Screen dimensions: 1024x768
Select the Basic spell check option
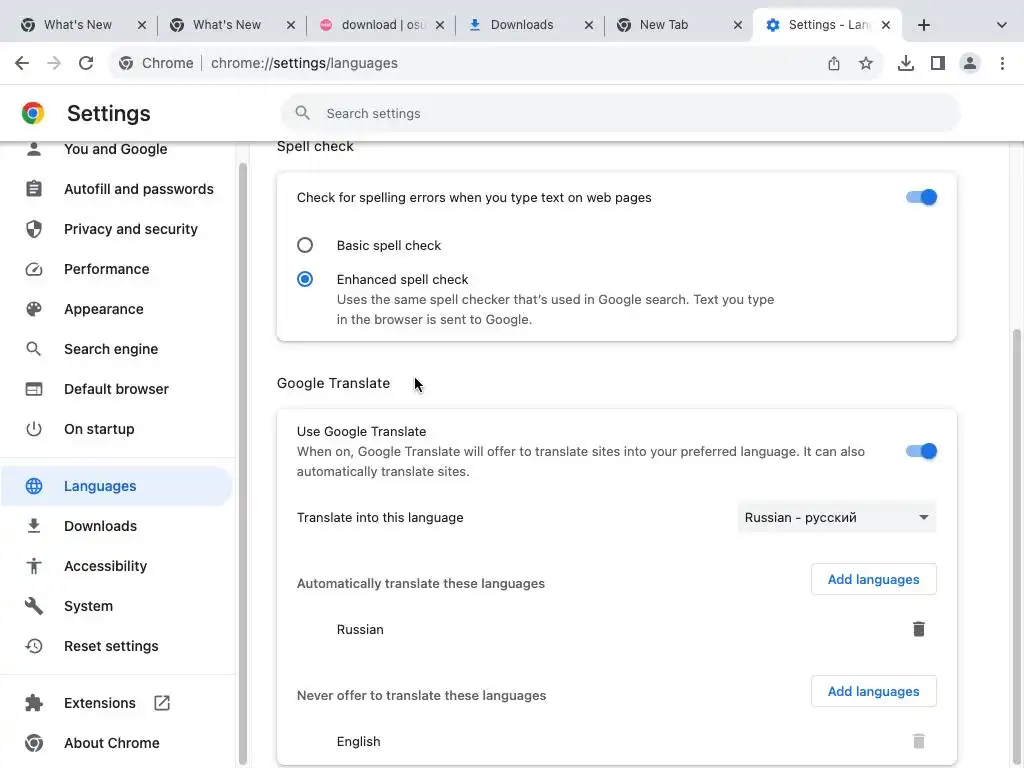pos(305,245)
